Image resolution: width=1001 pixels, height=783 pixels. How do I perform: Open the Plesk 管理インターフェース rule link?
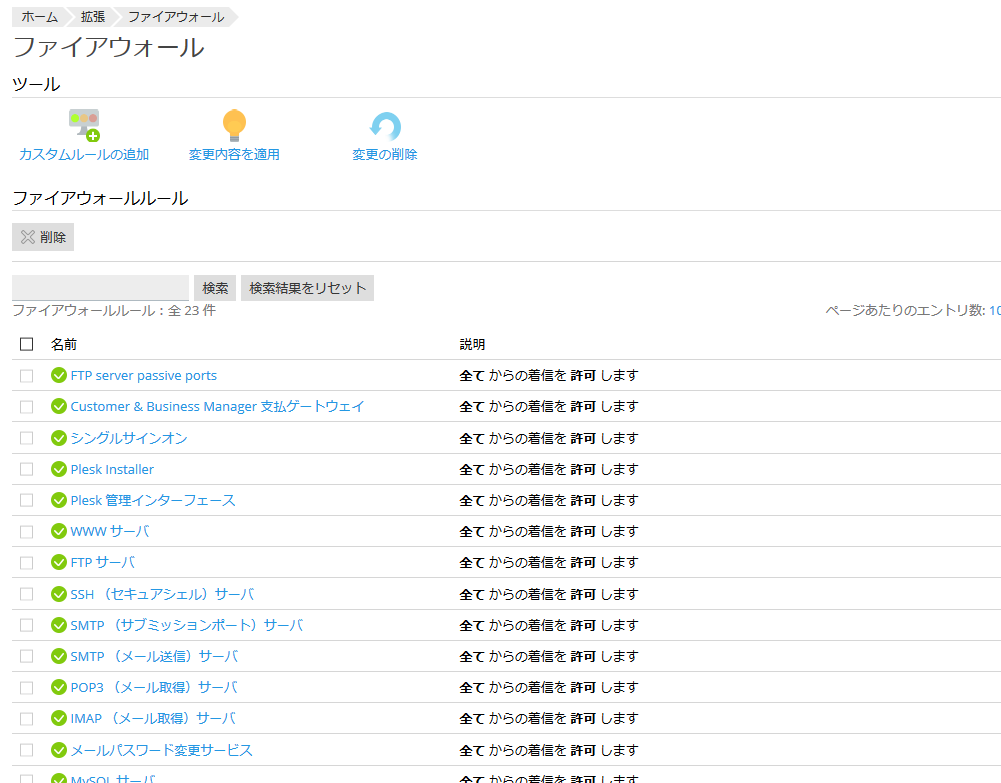click(153, 500)
